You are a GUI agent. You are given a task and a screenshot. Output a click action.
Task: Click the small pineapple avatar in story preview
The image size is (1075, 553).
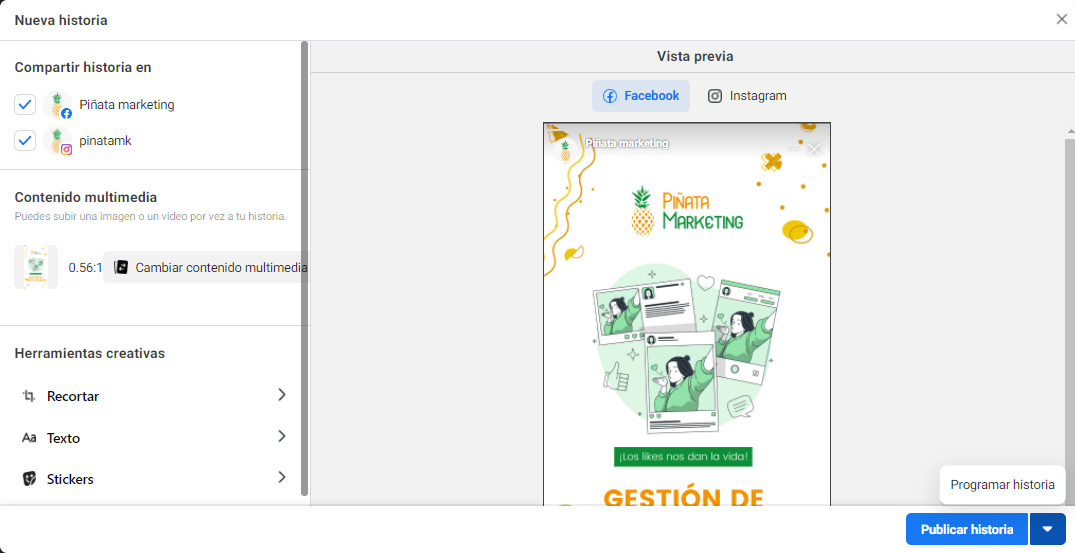pos(565,150)
